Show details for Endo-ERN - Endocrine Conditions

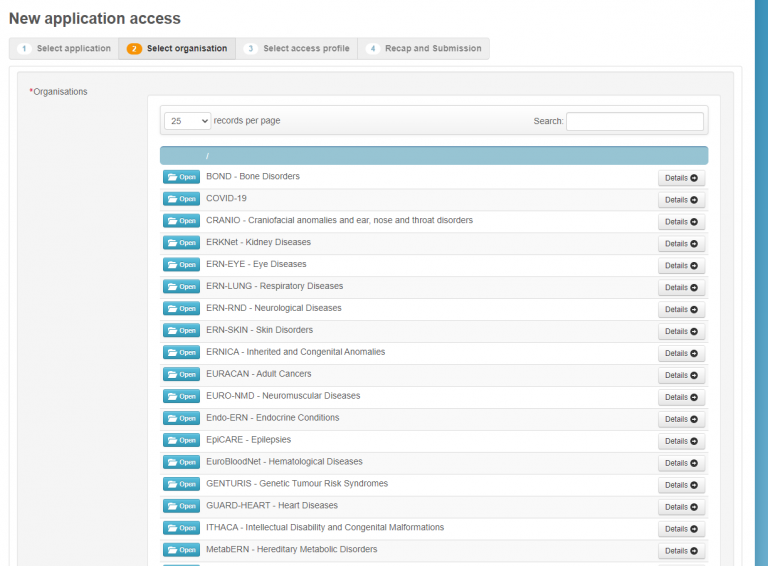pos(681,419)
